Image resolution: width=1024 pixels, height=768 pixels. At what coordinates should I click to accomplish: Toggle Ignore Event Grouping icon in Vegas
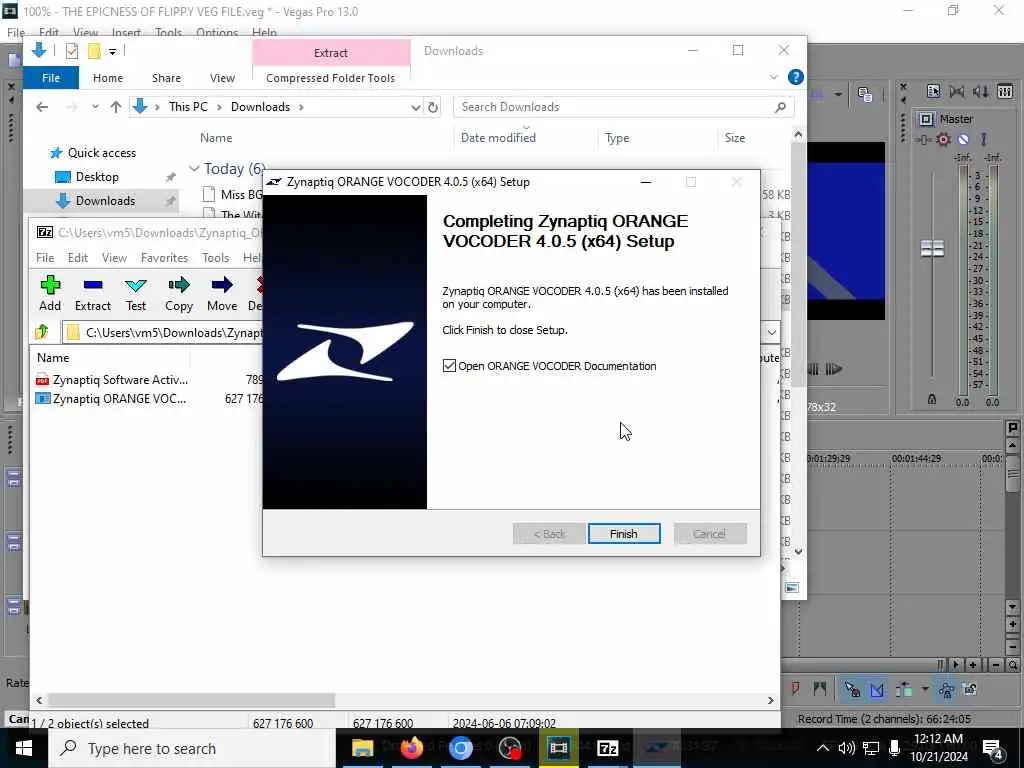pyautogui.click(x=970, y=689)
